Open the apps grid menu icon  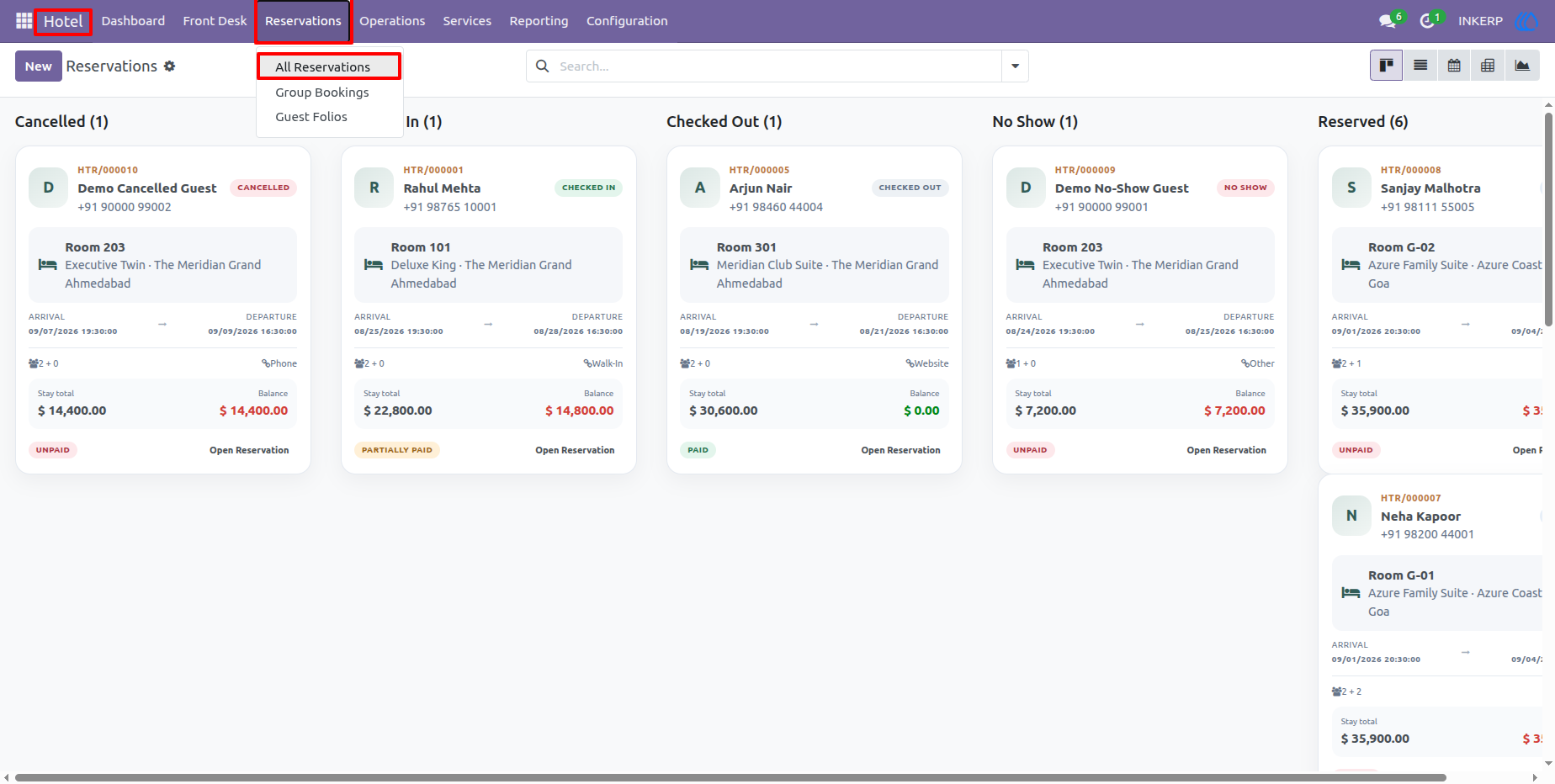(24, 20)
